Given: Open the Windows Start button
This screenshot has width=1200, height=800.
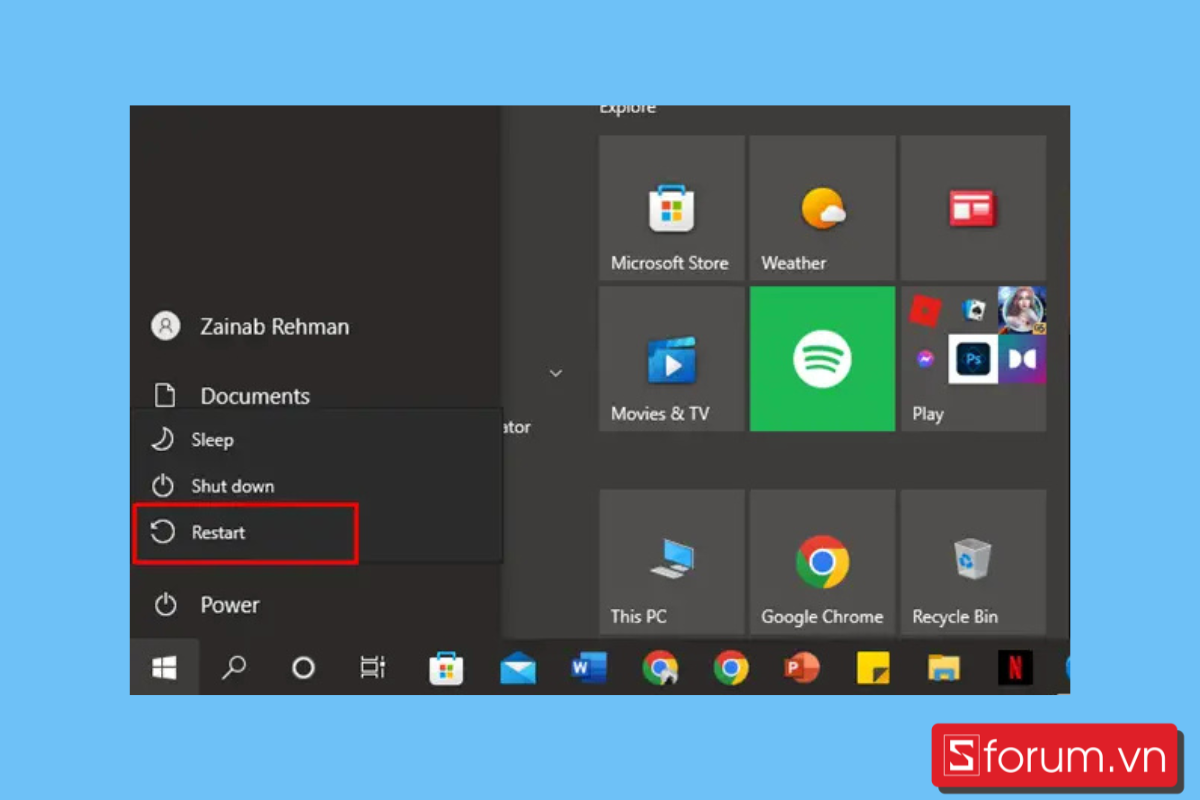Looking at the screenshot, I should coord(165,668).
